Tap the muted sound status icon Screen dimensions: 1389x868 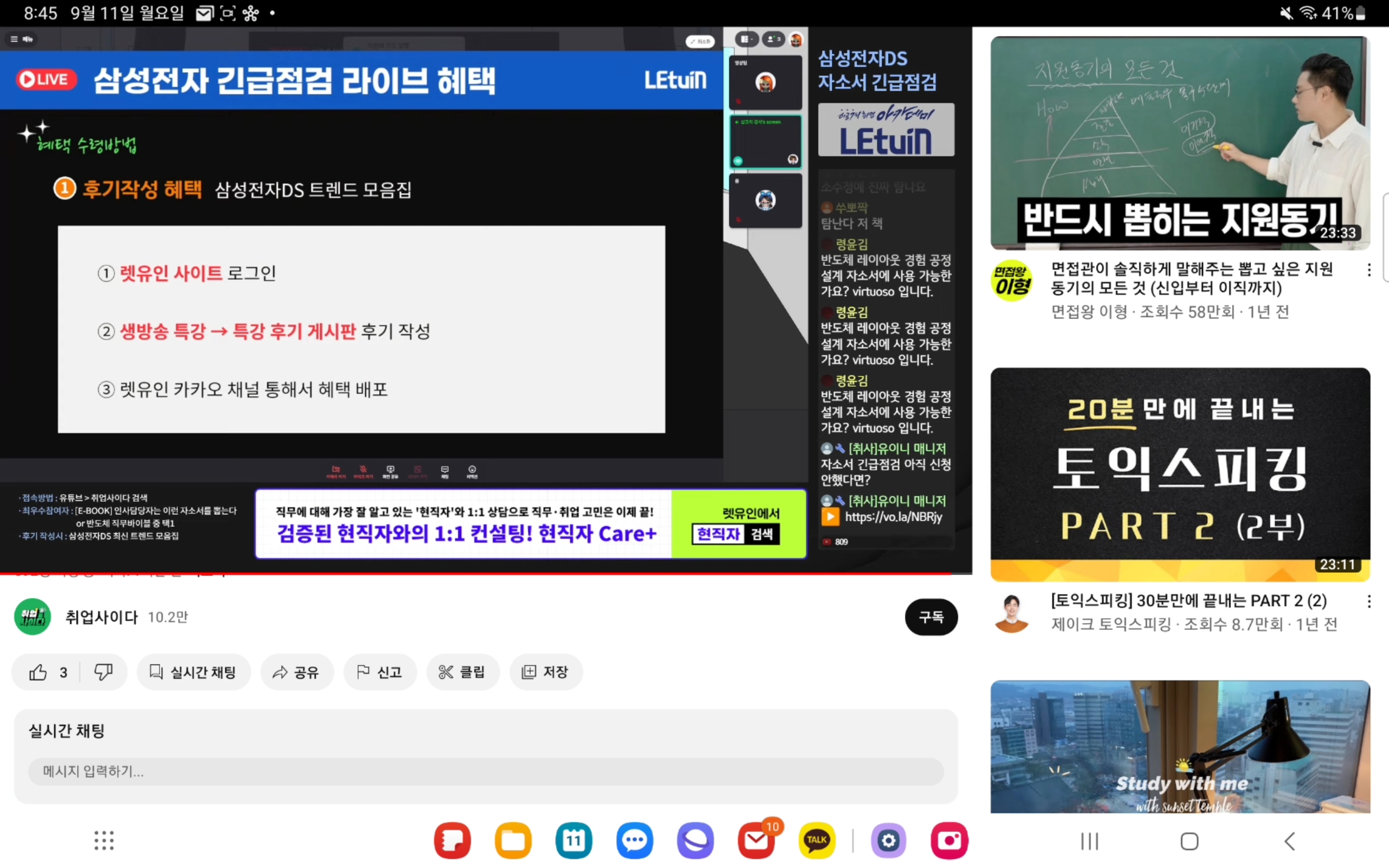click(1286, 12)
